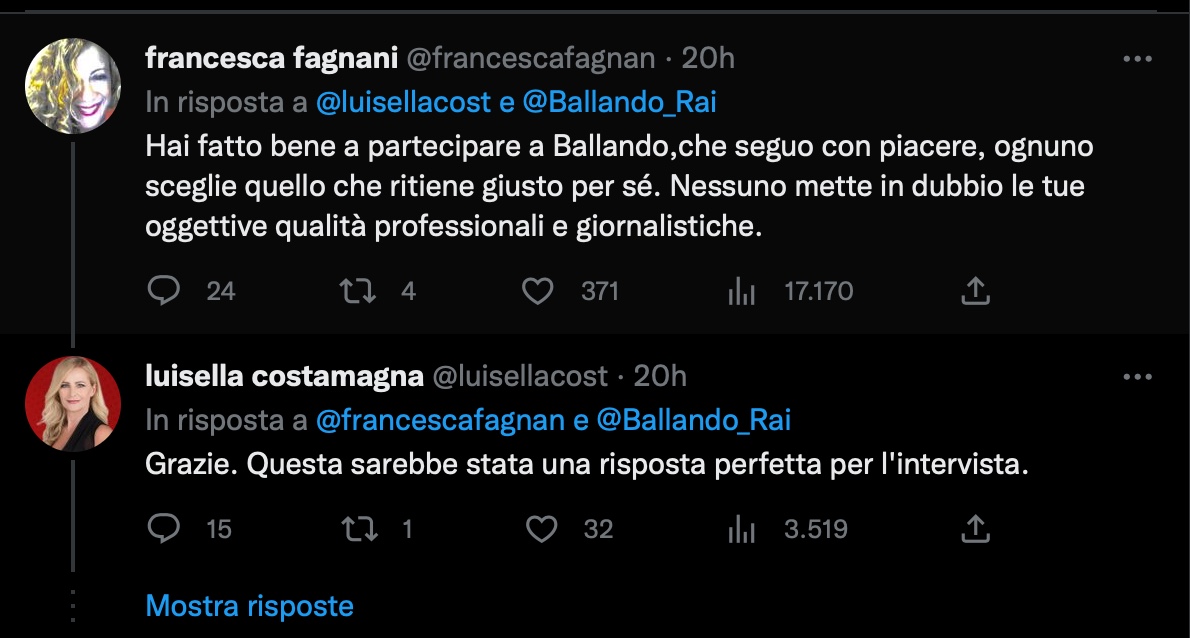The height and width of the screenshot is (638, 1190).
Task: Open more options on Luisella's tweet
Action: pyautogui.click(x=1138, y=378)
